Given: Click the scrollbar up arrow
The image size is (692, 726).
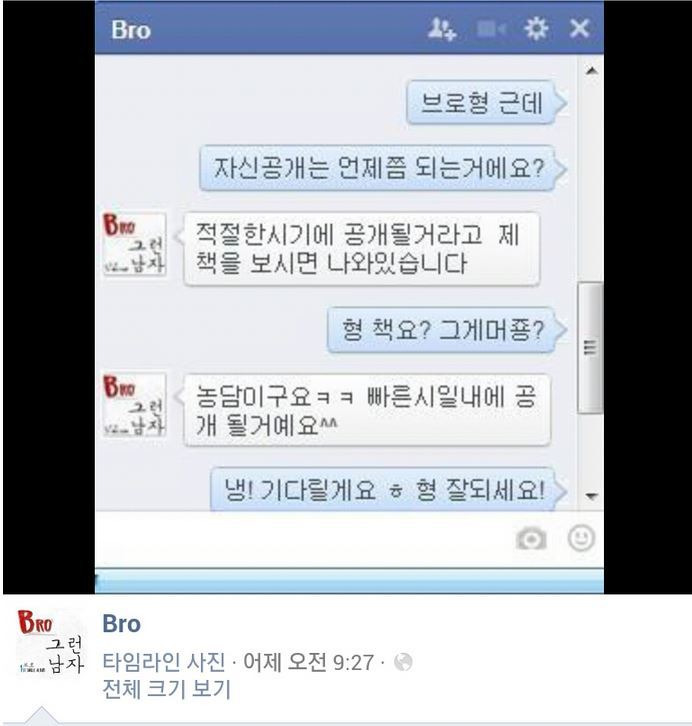Looking at the screenshot, I should point(591,71).
